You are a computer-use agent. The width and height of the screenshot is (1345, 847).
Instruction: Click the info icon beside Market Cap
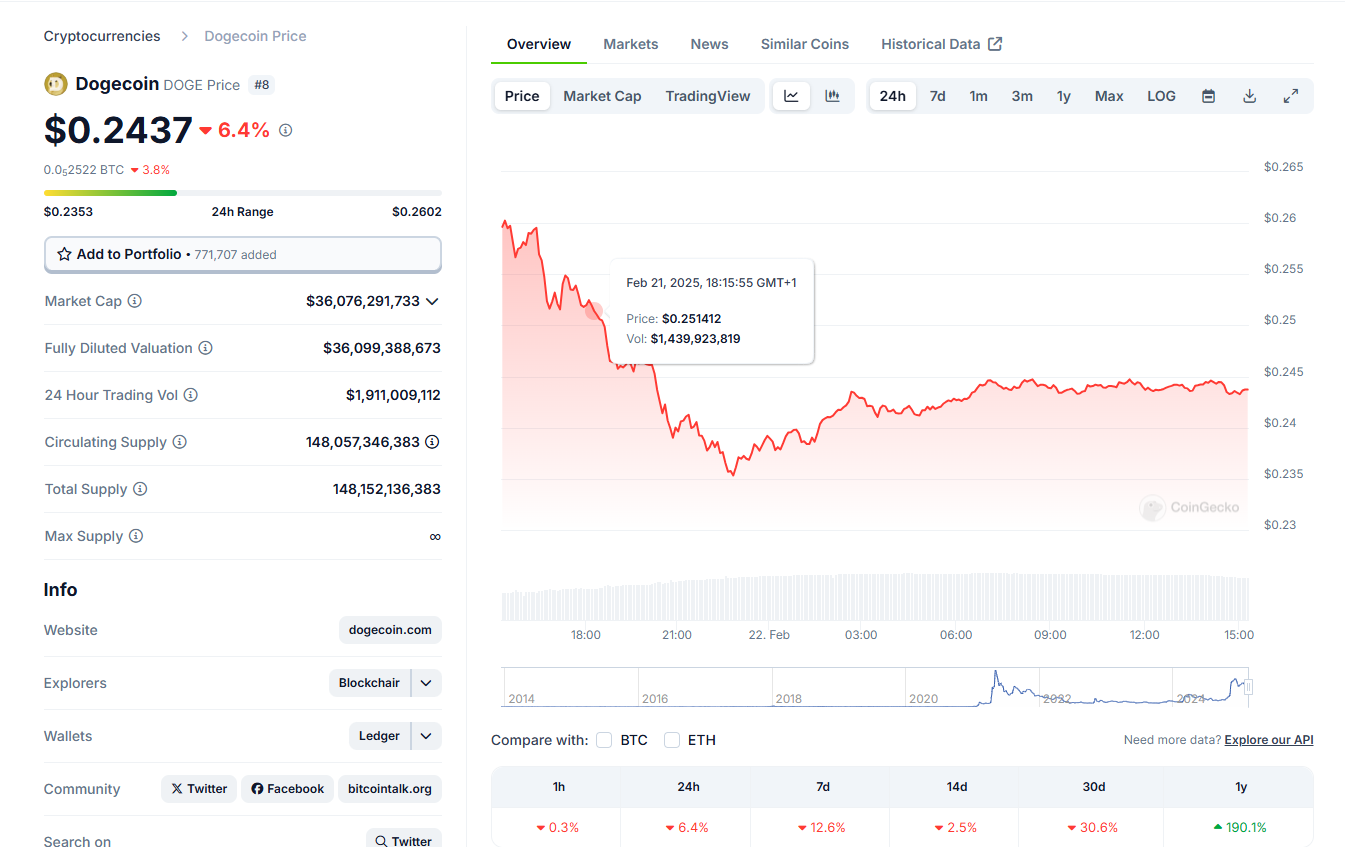click(135, 301)
